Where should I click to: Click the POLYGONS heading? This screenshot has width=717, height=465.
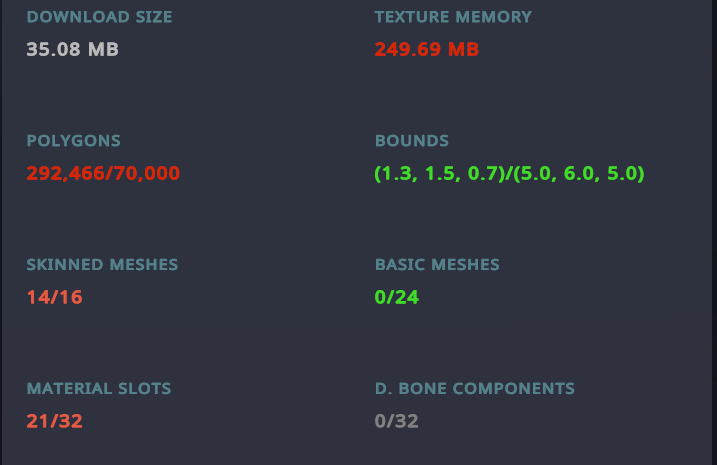(74, 141)
